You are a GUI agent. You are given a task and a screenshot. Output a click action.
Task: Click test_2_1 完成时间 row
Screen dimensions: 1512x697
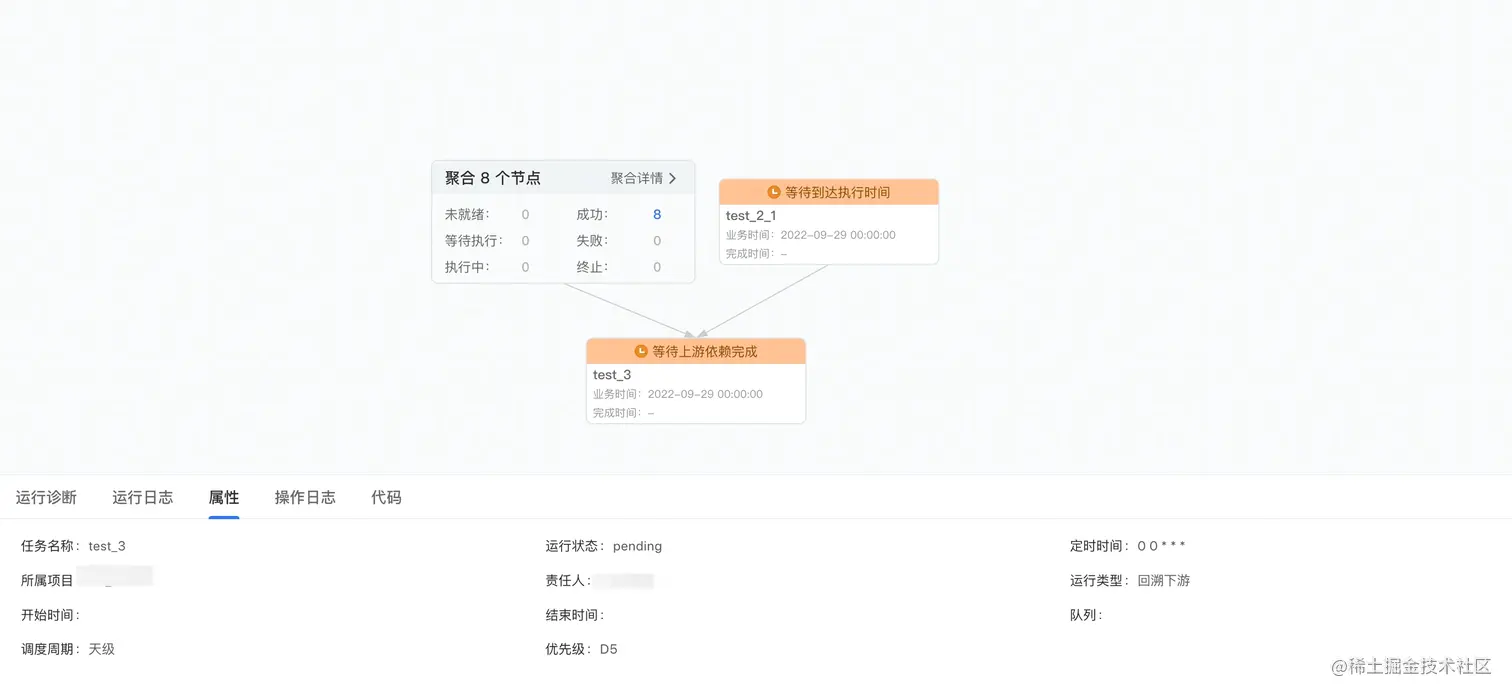click(756, 254)
